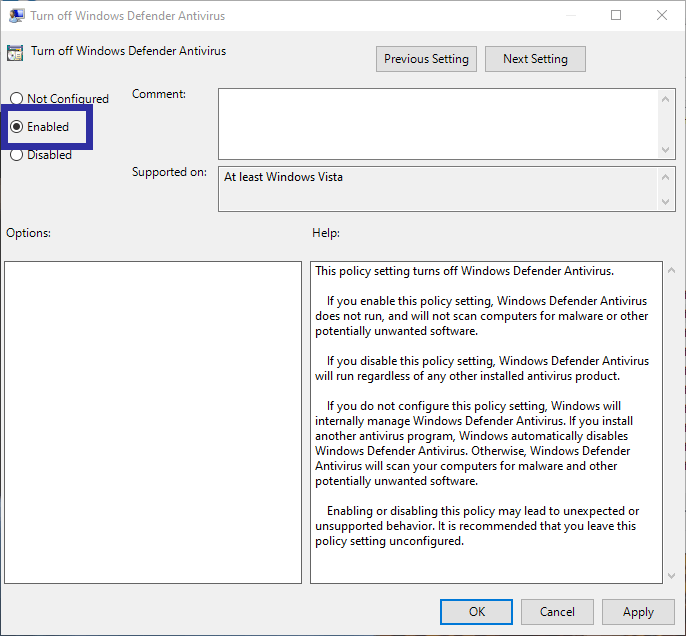Apply the policy setting
This screenshot has height=636, width=686.
638,612
